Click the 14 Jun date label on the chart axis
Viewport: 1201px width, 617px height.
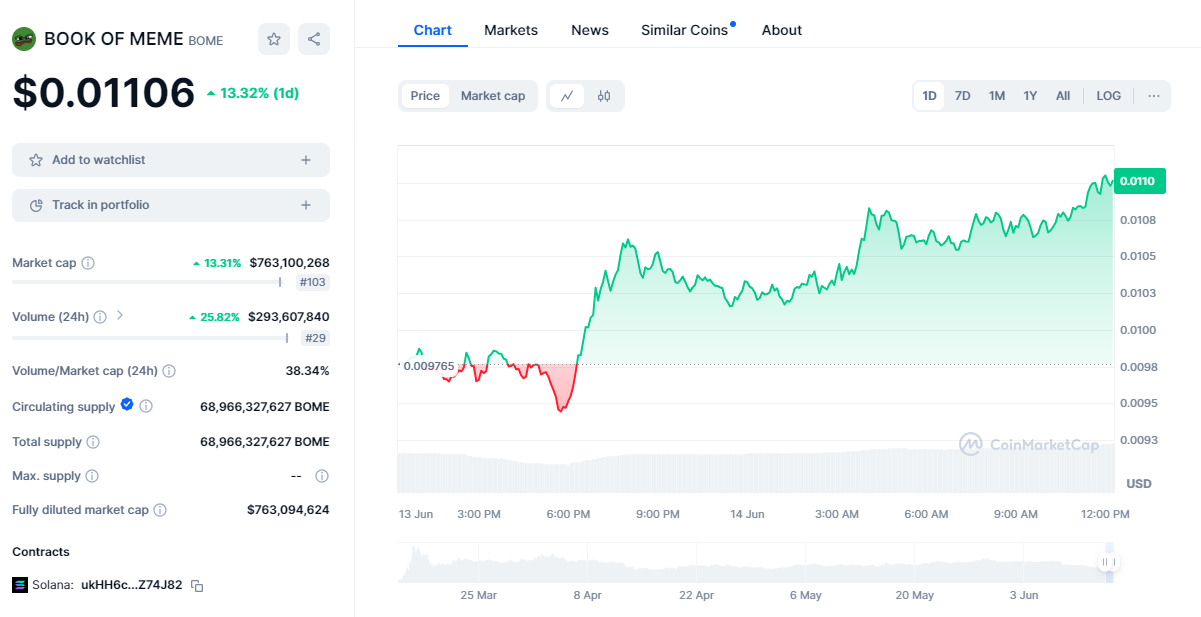747,514
